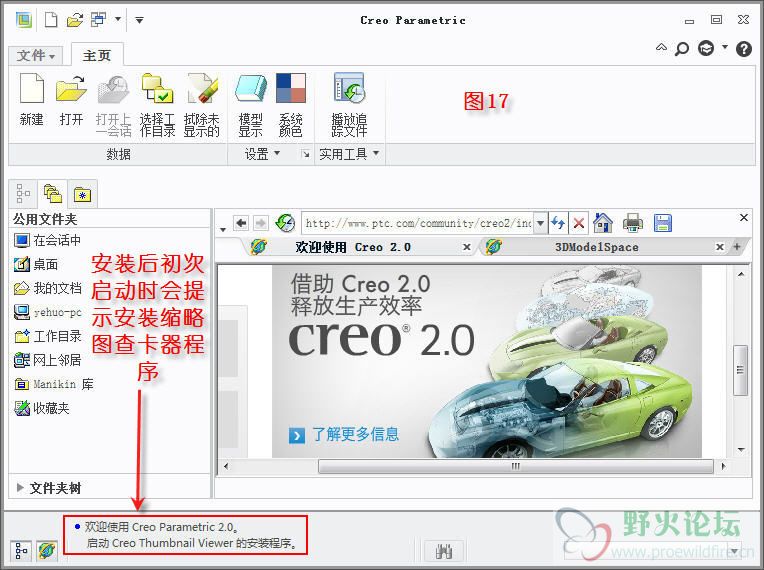
Task: Open the learning connector graduation cap icon
Action: (706, 48)
